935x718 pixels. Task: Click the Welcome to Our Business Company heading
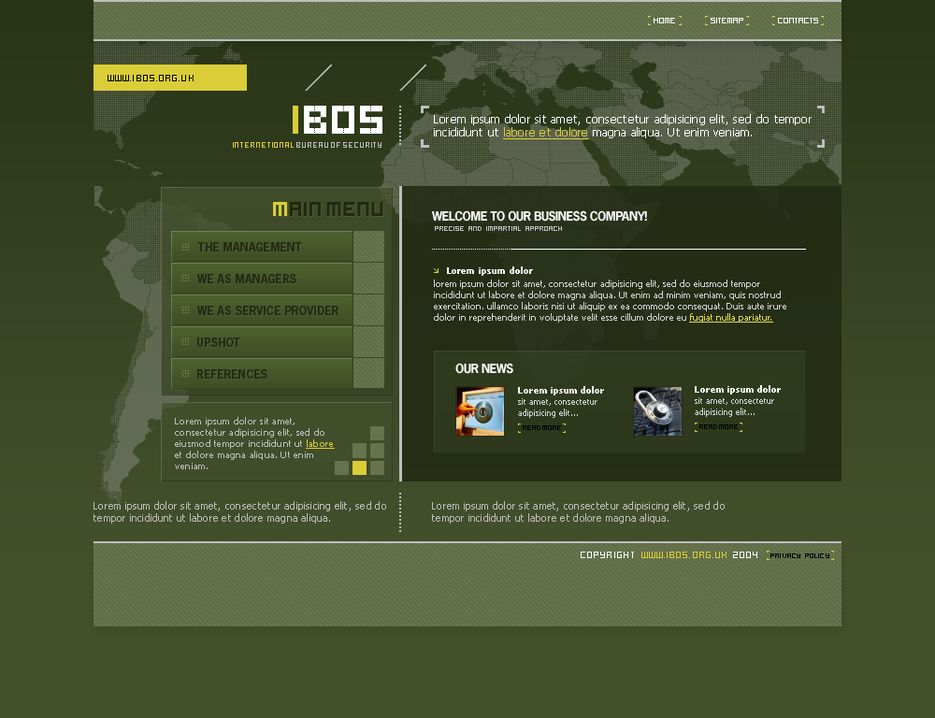click(x=539, y=216)
